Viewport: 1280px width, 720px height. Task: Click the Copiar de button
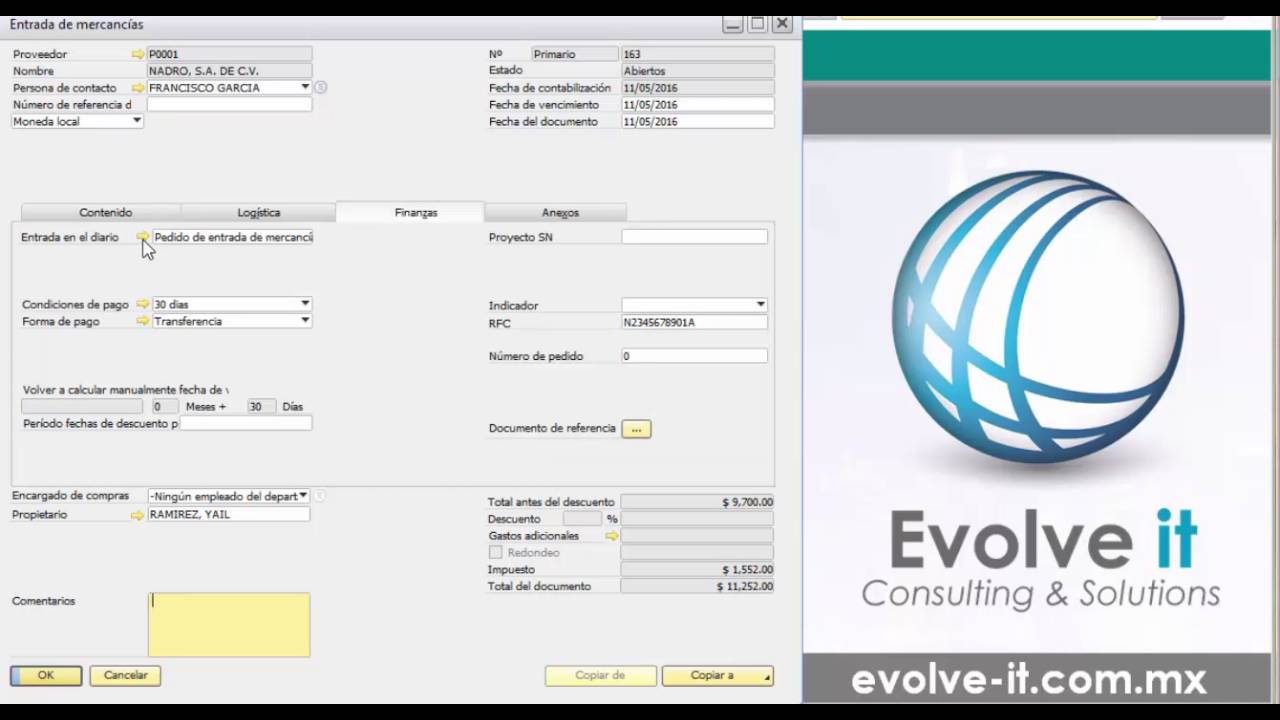point(601,676)
